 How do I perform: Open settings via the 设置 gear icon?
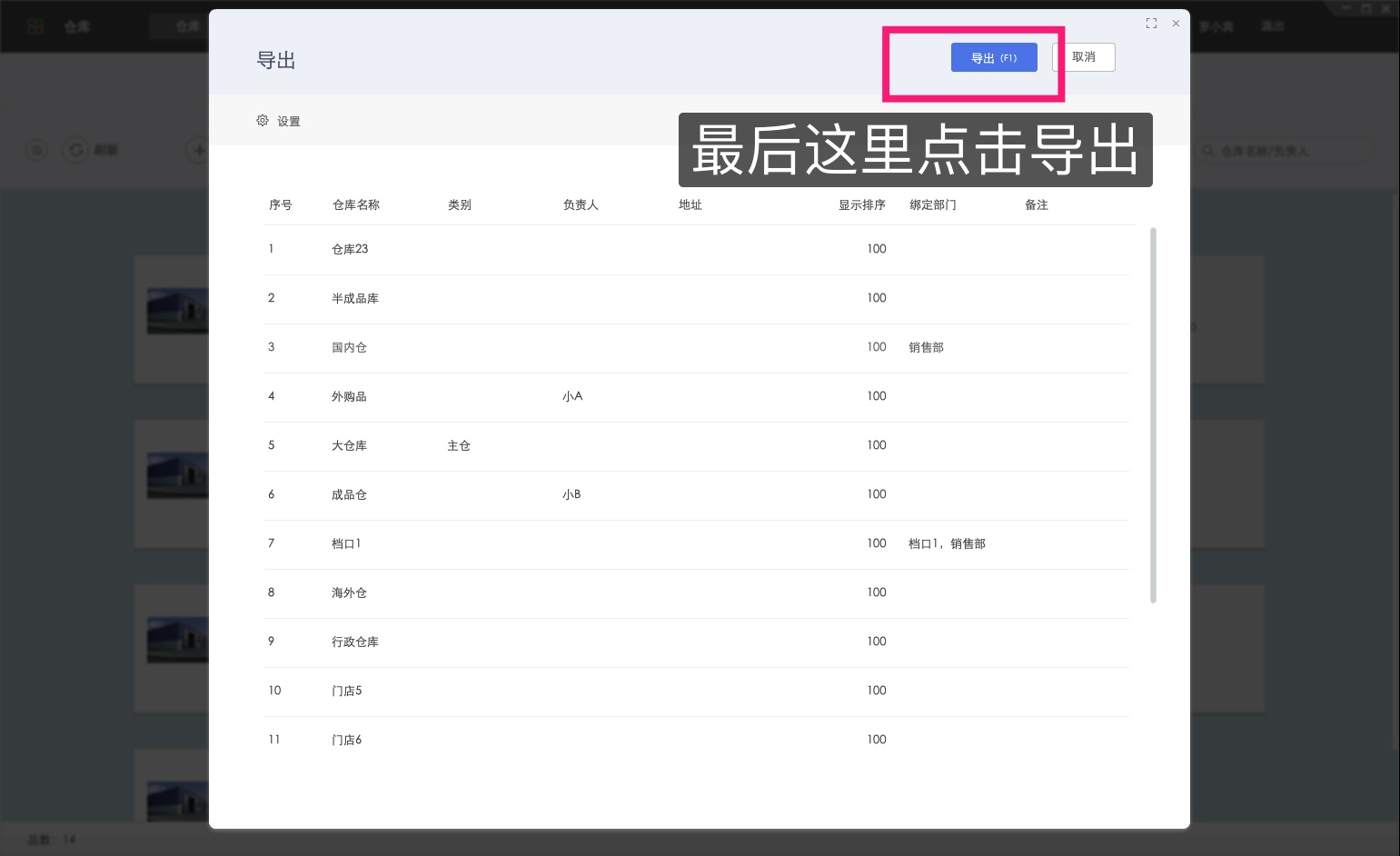pos(278,120)
